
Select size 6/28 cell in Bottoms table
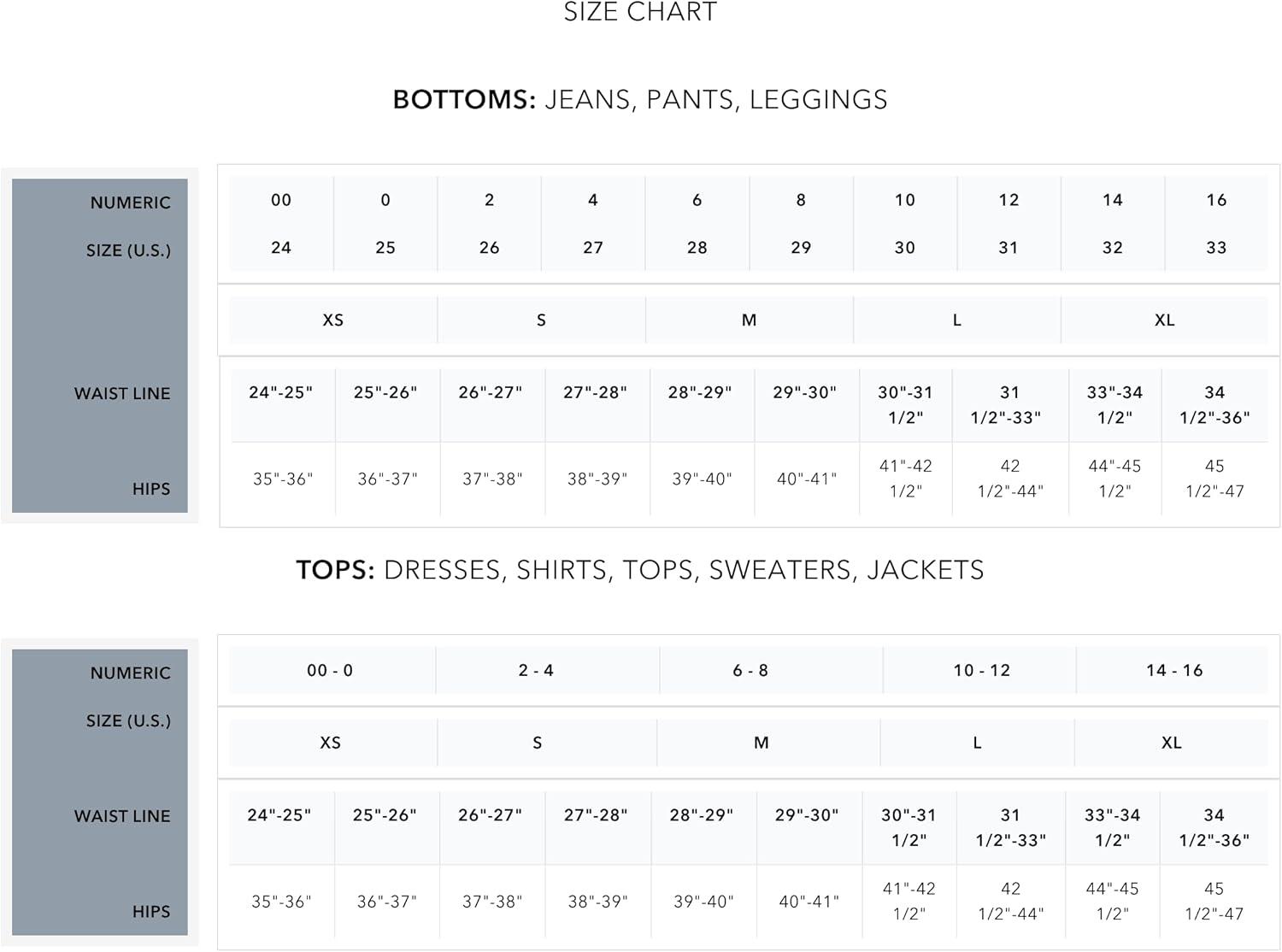697,224
